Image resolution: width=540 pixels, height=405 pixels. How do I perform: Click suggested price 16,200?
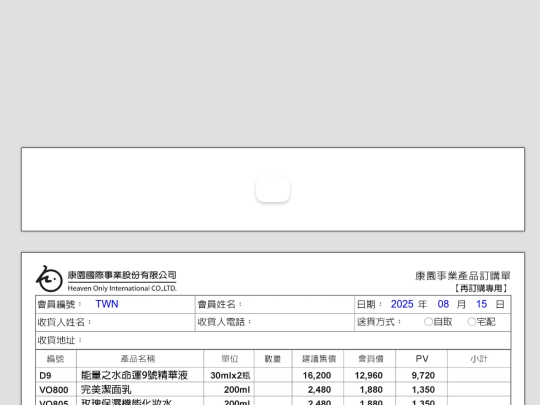coord(317,375)
